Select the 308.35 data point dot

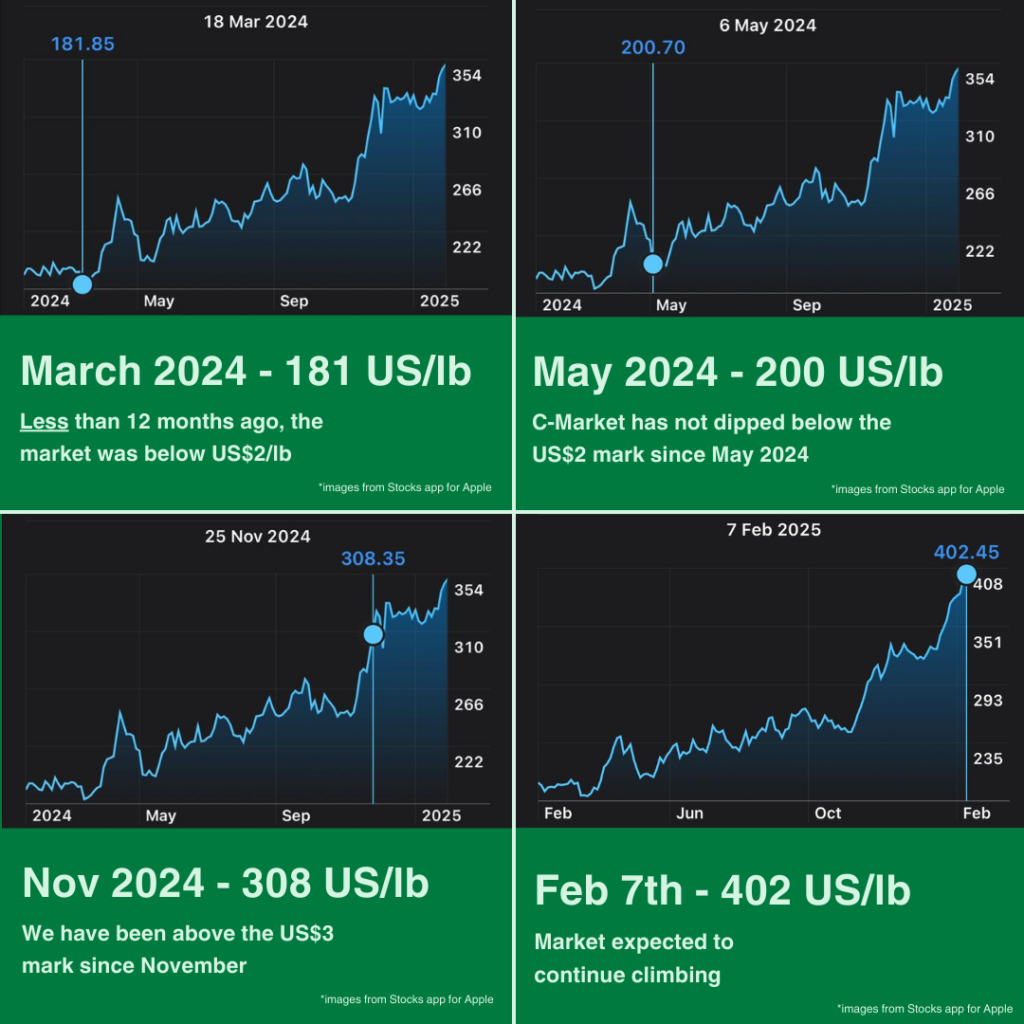click(373, 634)
